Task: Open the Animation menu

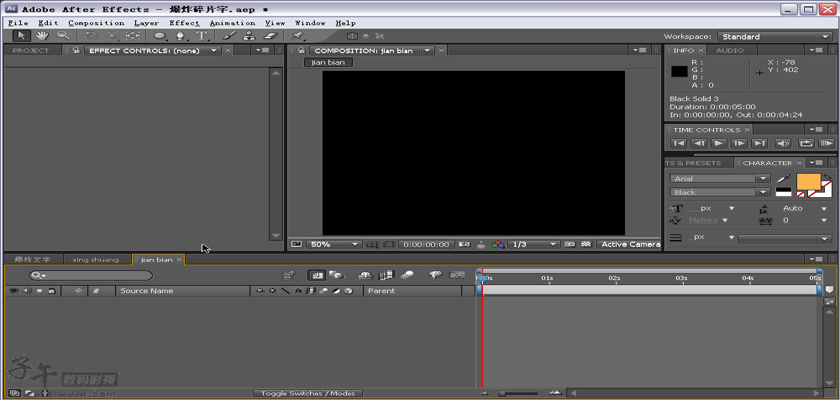Action: (x=232, y=23)
